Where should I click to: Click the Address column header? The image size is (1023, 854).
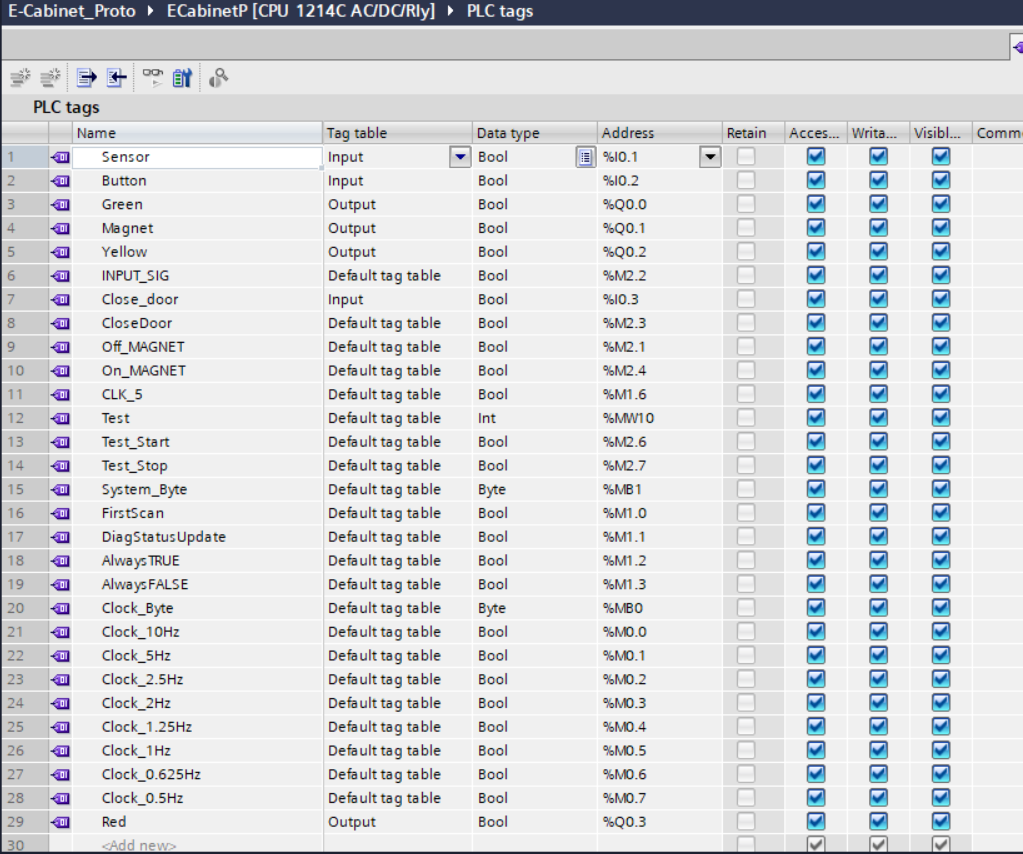(x=658, y=133)
